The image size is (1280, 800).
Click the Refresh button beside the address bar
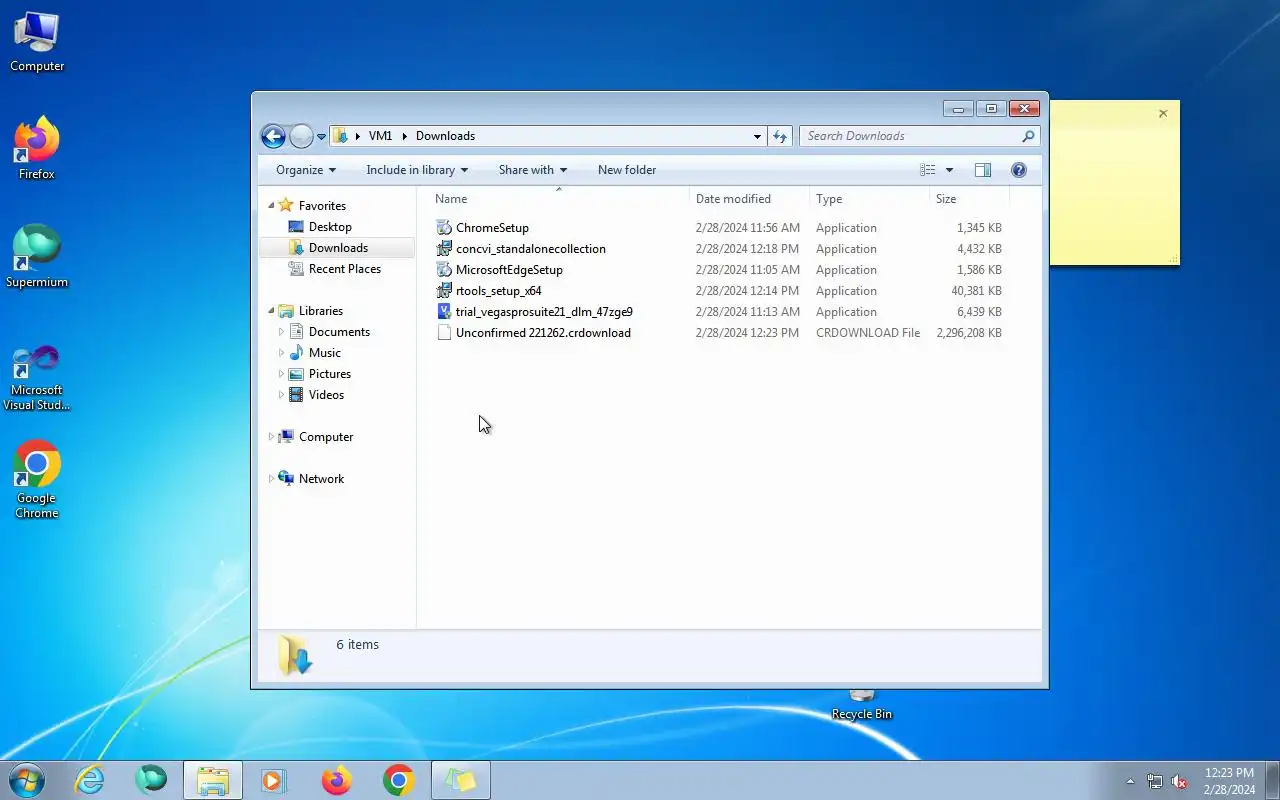coord(780,136)
